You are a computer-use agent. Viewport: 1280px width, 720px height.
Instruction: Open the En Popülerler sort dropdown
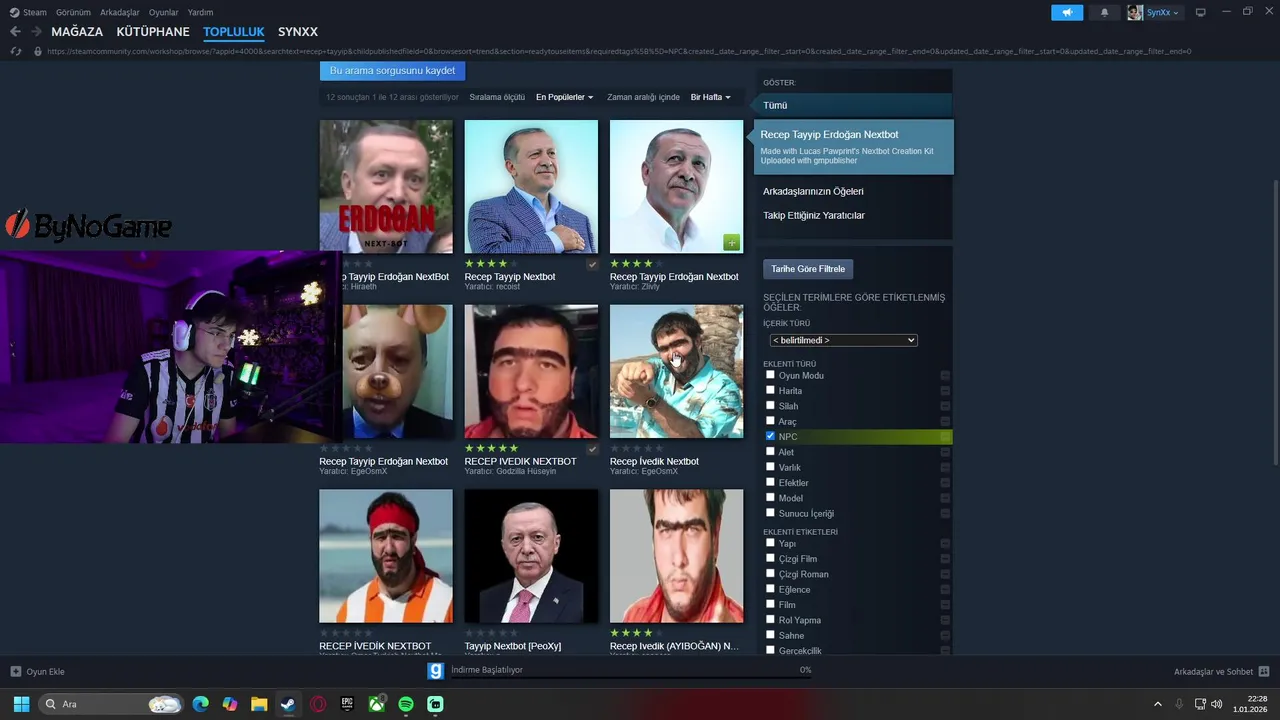point(564,97)
